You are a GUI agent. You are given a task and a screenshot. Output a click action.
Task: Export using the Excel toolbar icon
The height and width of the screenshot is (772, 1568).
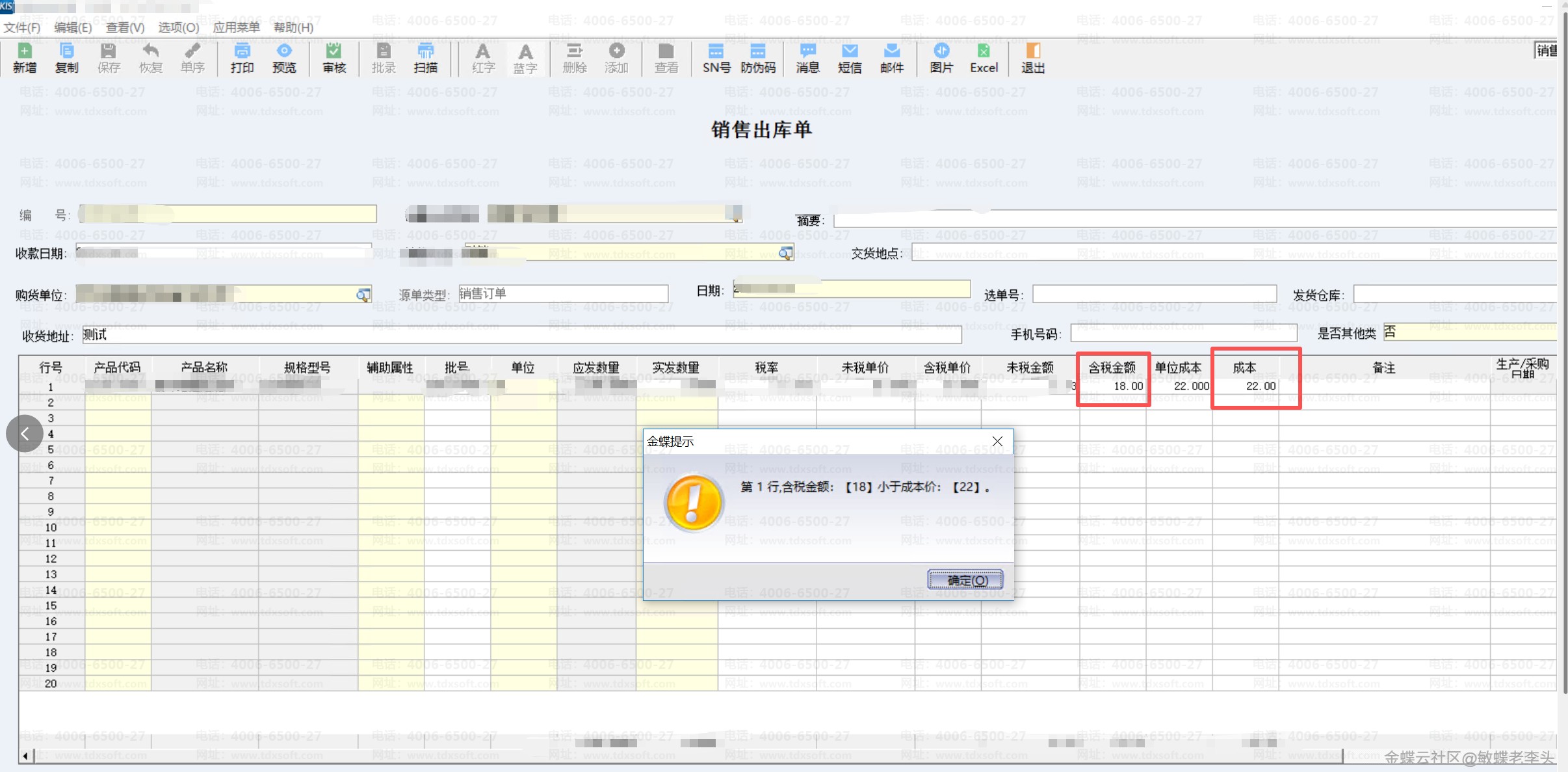click(x=984, y=58)
